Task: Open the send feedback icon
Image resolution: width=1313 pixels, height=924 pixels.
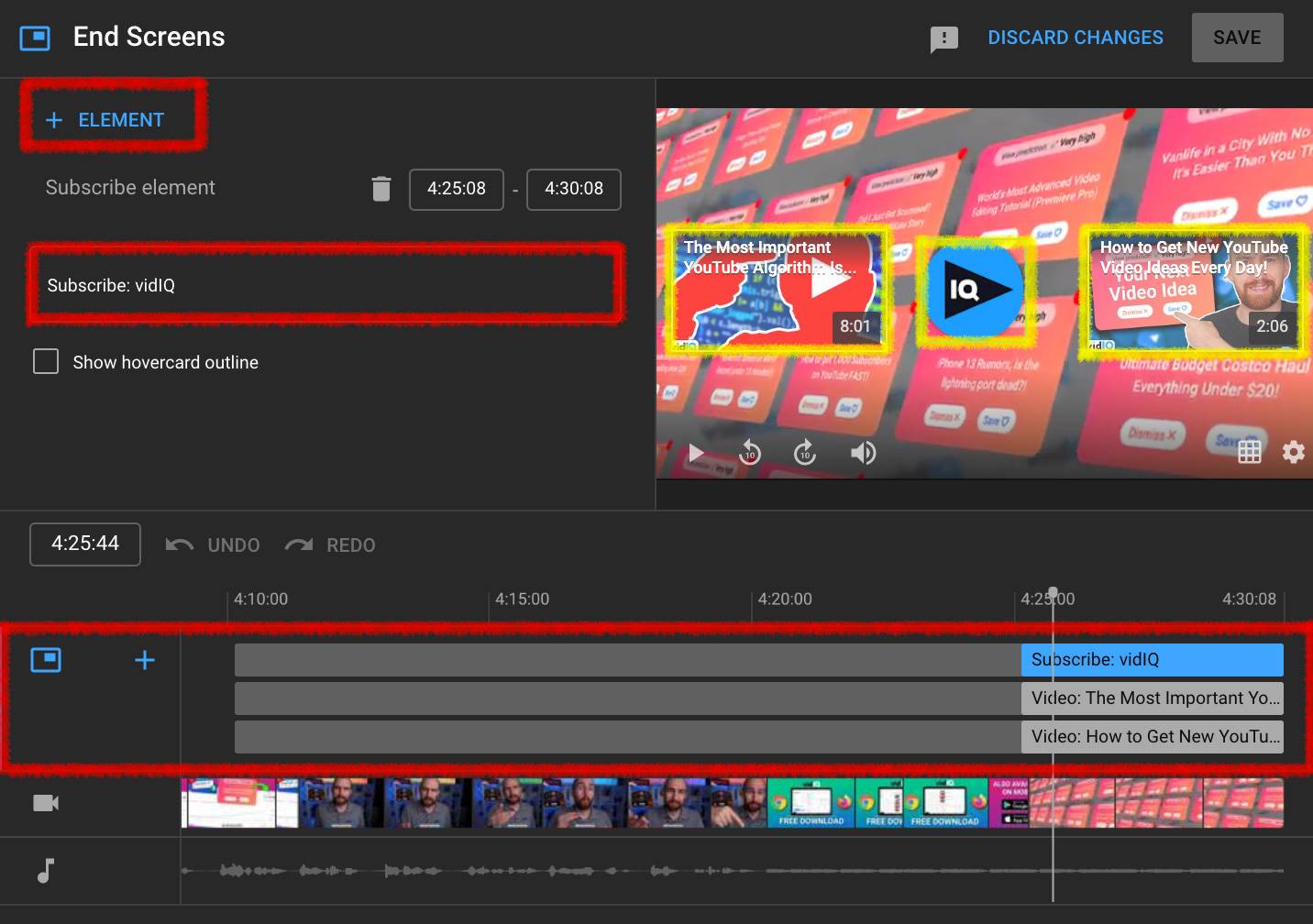Action: [x=943, y=38]
